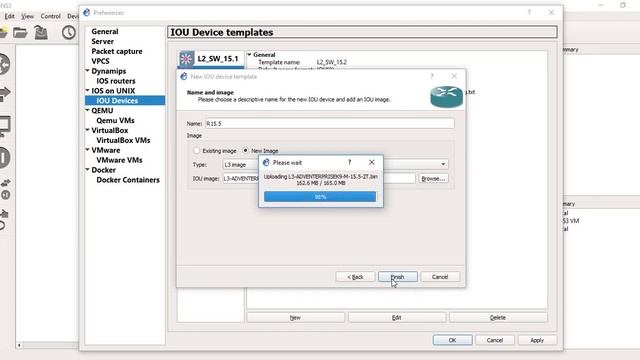
Task: Open project folder icon in GNS3 toolbar
Action: click(x=20, y=33)
